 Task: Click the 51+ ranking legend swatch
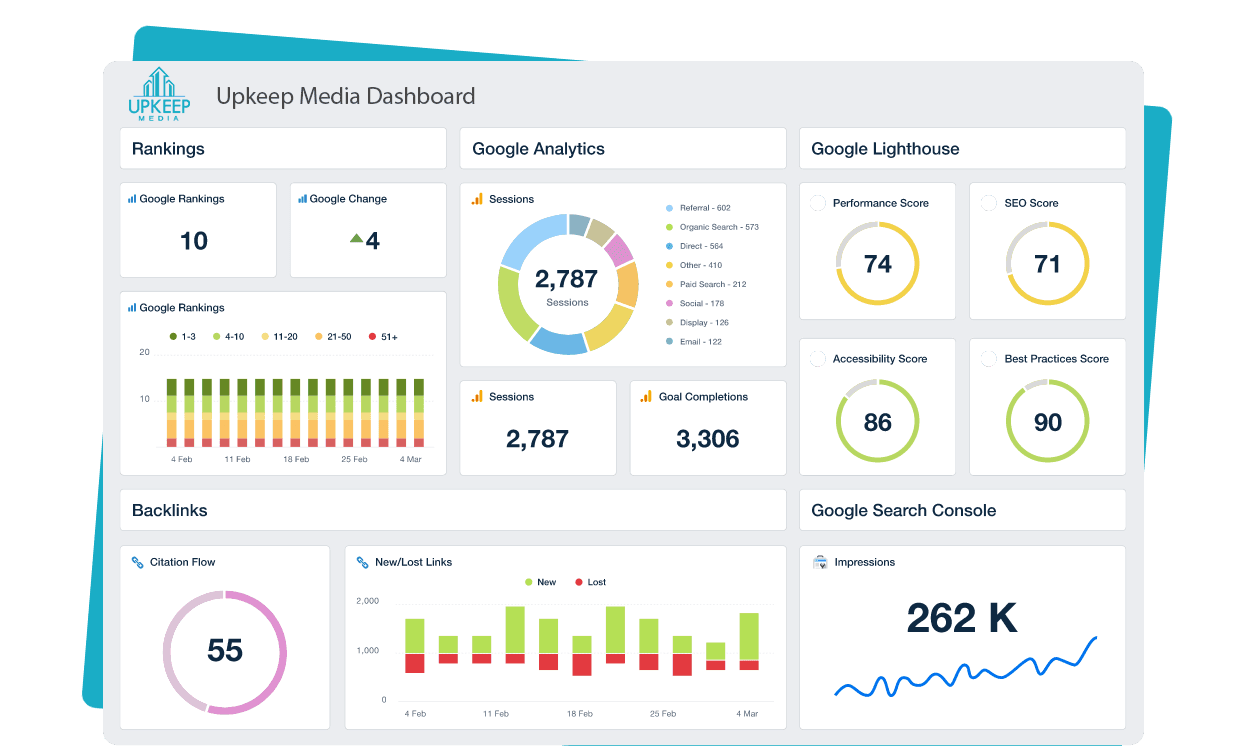tap(373, 337)
